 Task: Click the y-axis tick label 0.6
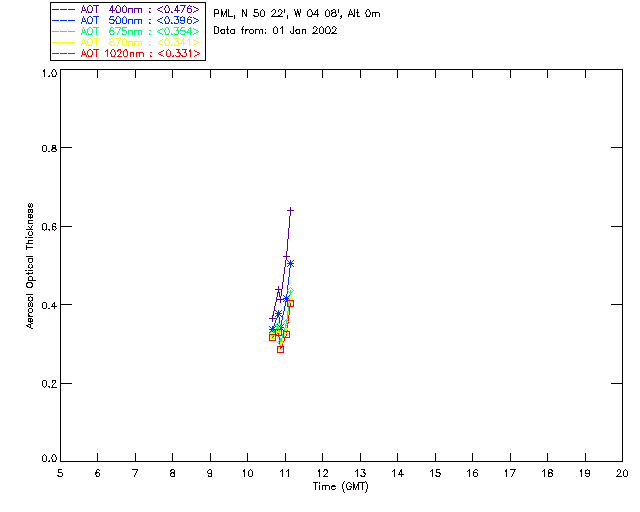point(49,227)
